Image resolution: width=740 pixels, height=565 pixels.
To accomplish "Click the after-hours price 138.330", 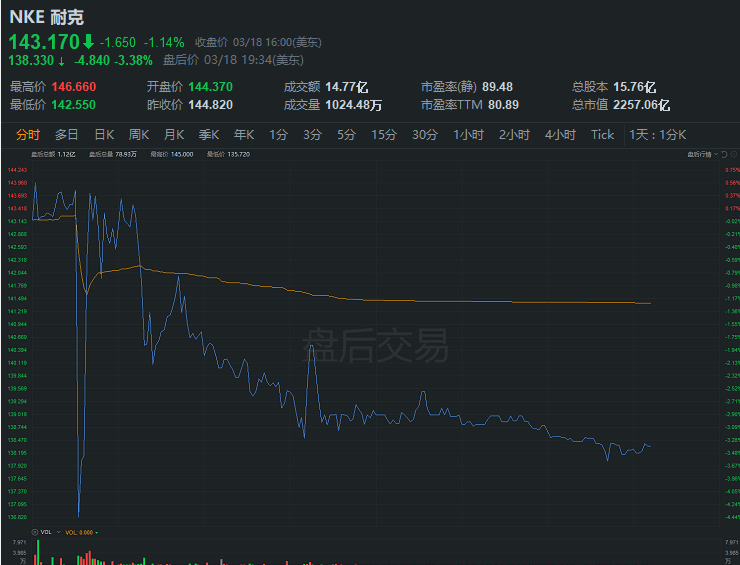I will 31,60.
